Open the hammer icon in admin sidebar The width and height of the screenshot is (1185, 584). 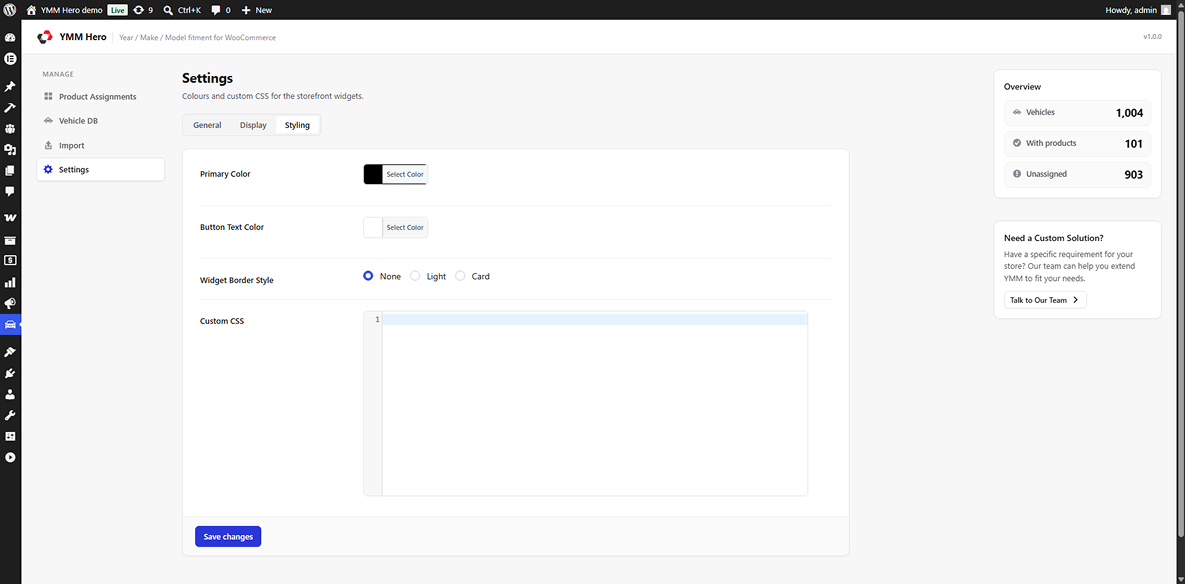pos(11,108)
